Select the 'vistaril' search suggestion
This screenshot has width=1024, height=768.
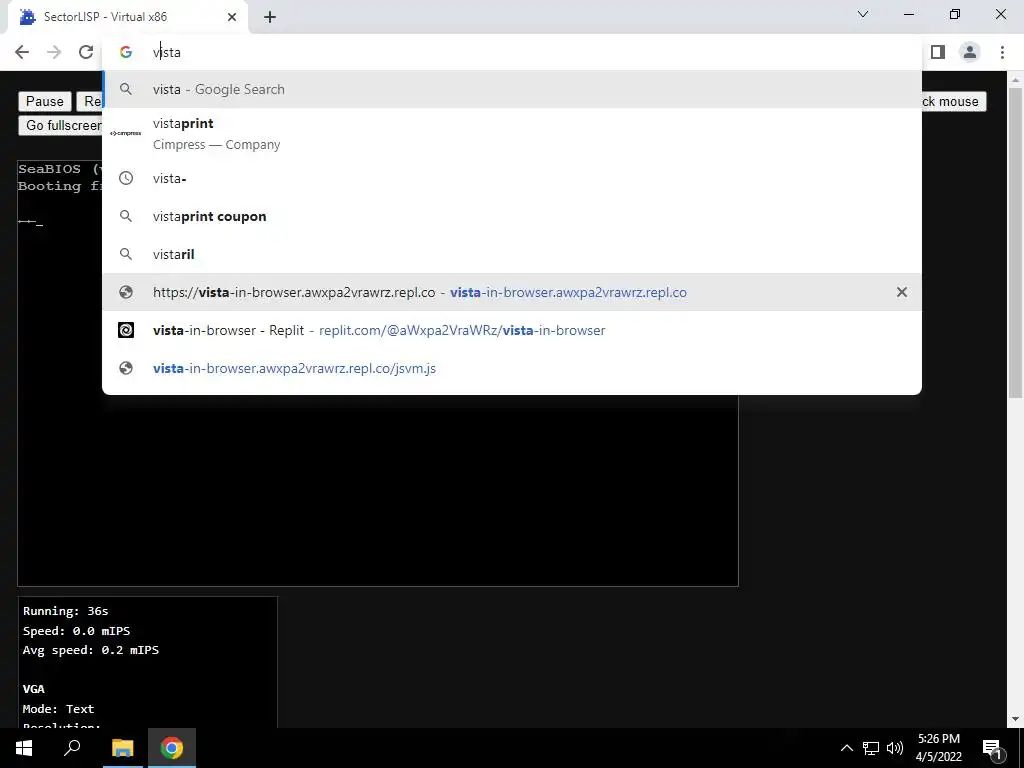[512, 254]
